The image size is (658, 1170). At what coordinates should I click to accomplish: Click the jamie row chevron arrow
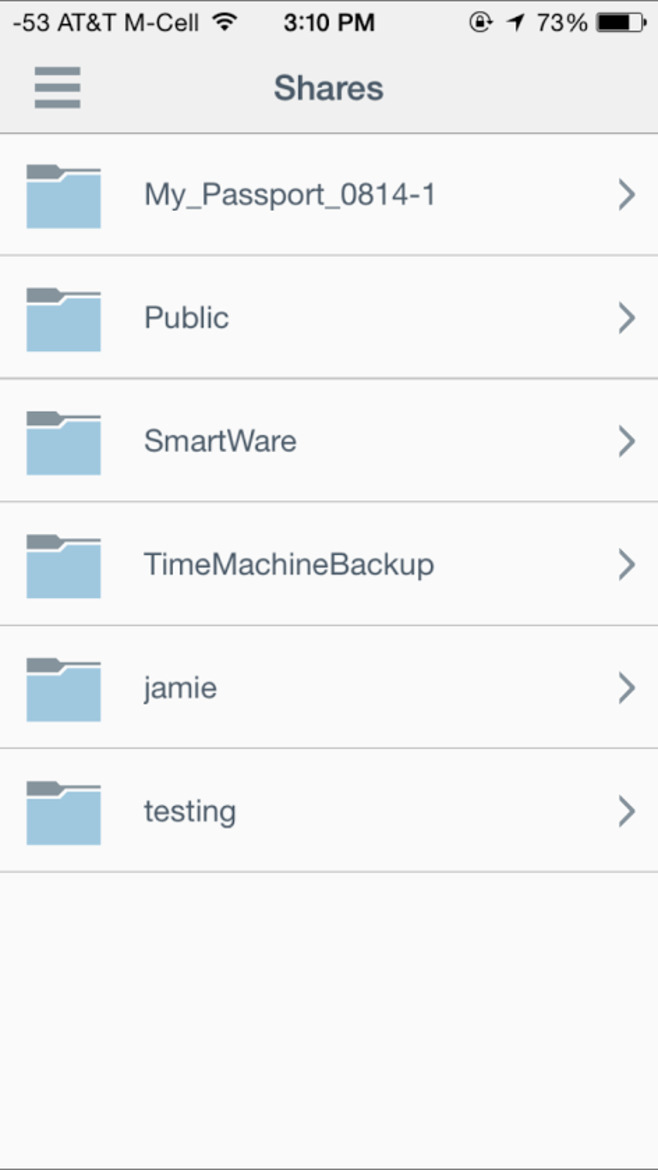(x=627, y=688)
